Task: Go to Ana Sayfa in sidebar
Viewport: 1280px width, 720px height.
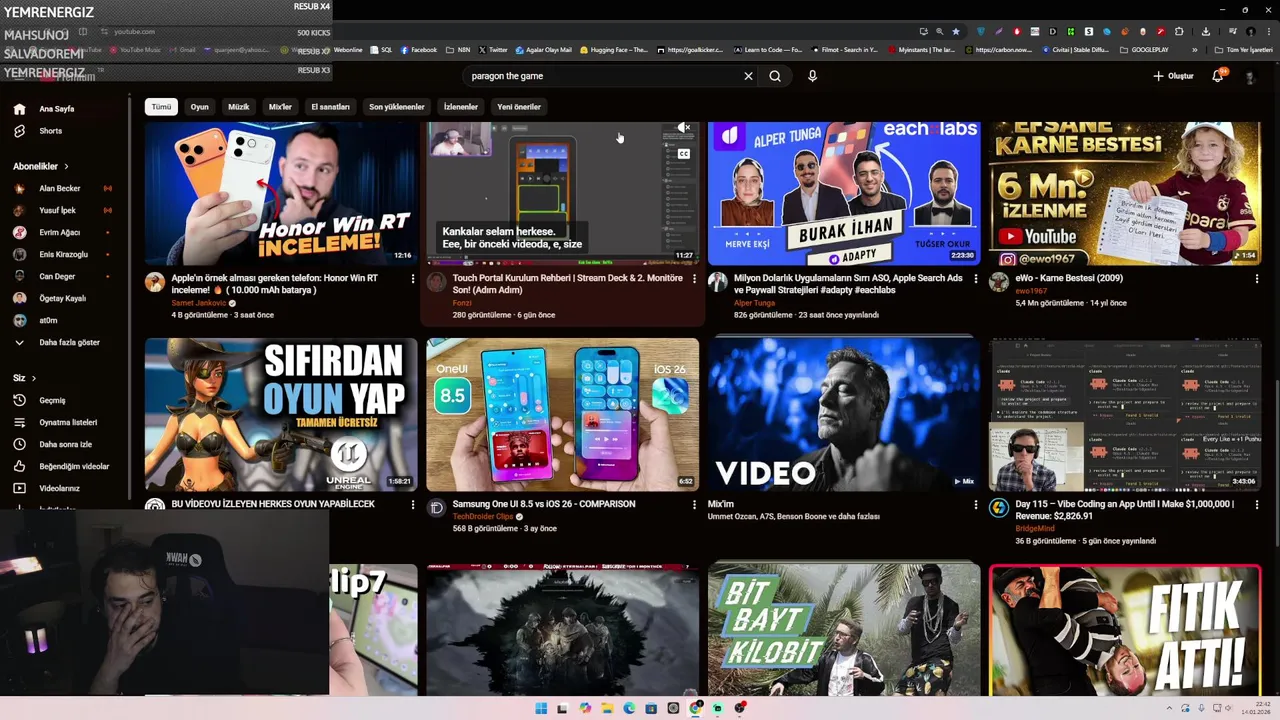Action: tap(66, 109)
